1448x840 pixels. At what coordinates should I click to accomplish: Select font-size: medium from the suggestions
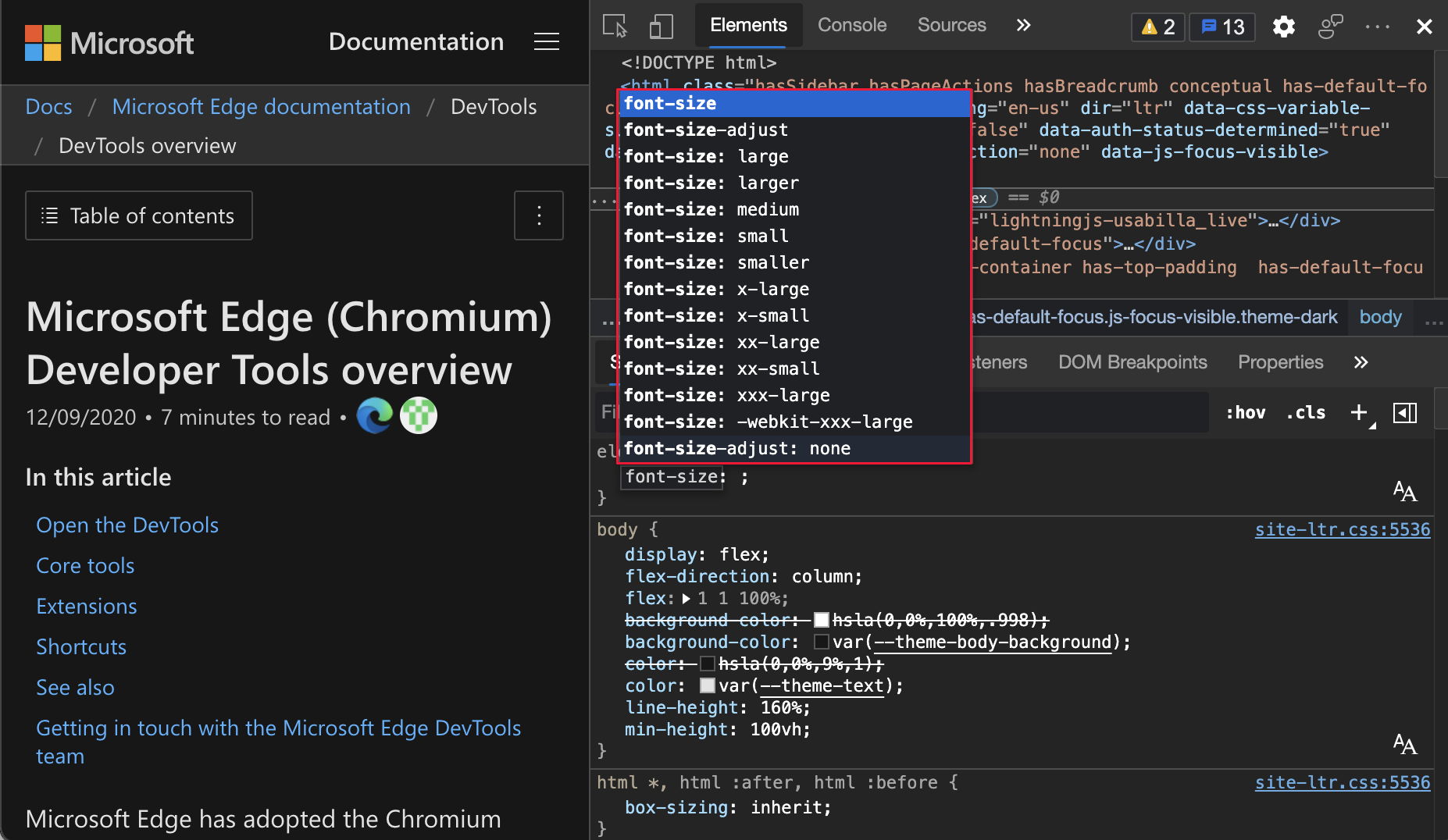(x=713, y=209)
